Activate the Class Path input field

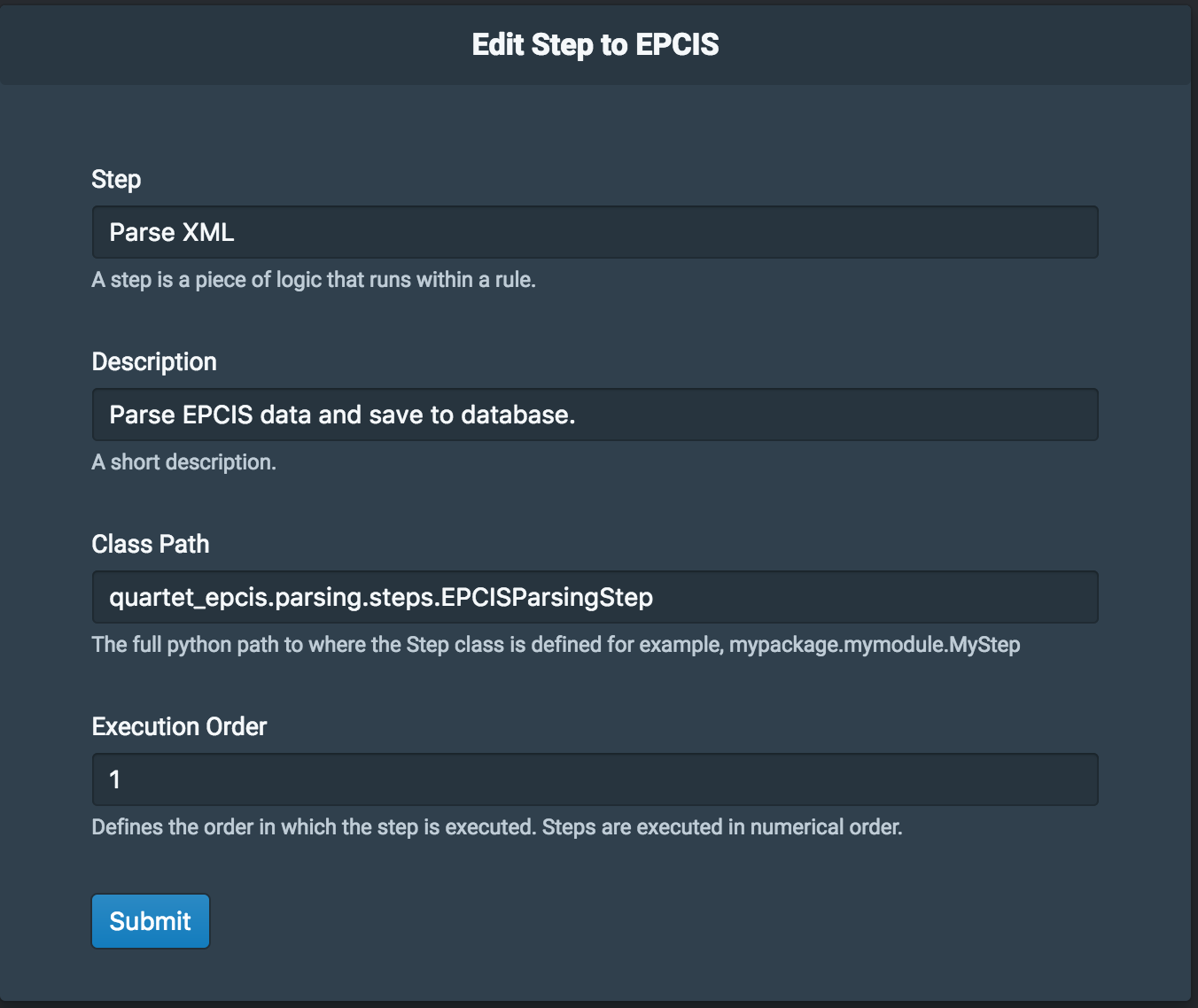coord(595,597)
